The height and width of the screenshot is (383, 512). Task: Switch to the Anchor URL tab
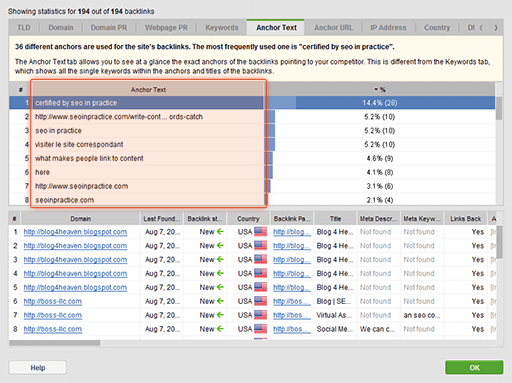[x=333, y=28]
